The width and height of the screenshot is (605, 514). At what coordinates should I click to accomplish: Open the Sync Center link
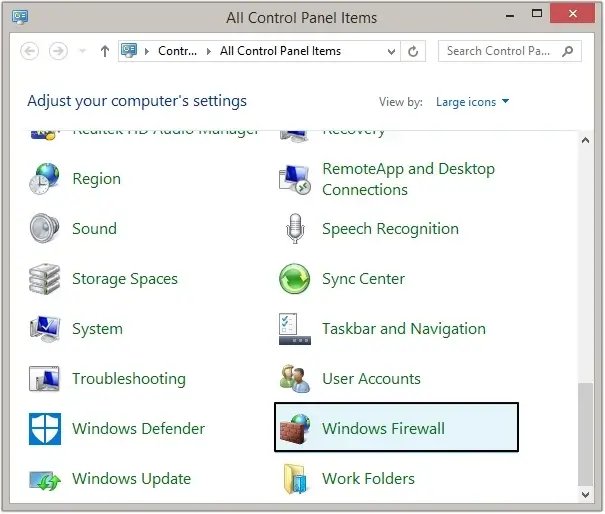point(363,279)
